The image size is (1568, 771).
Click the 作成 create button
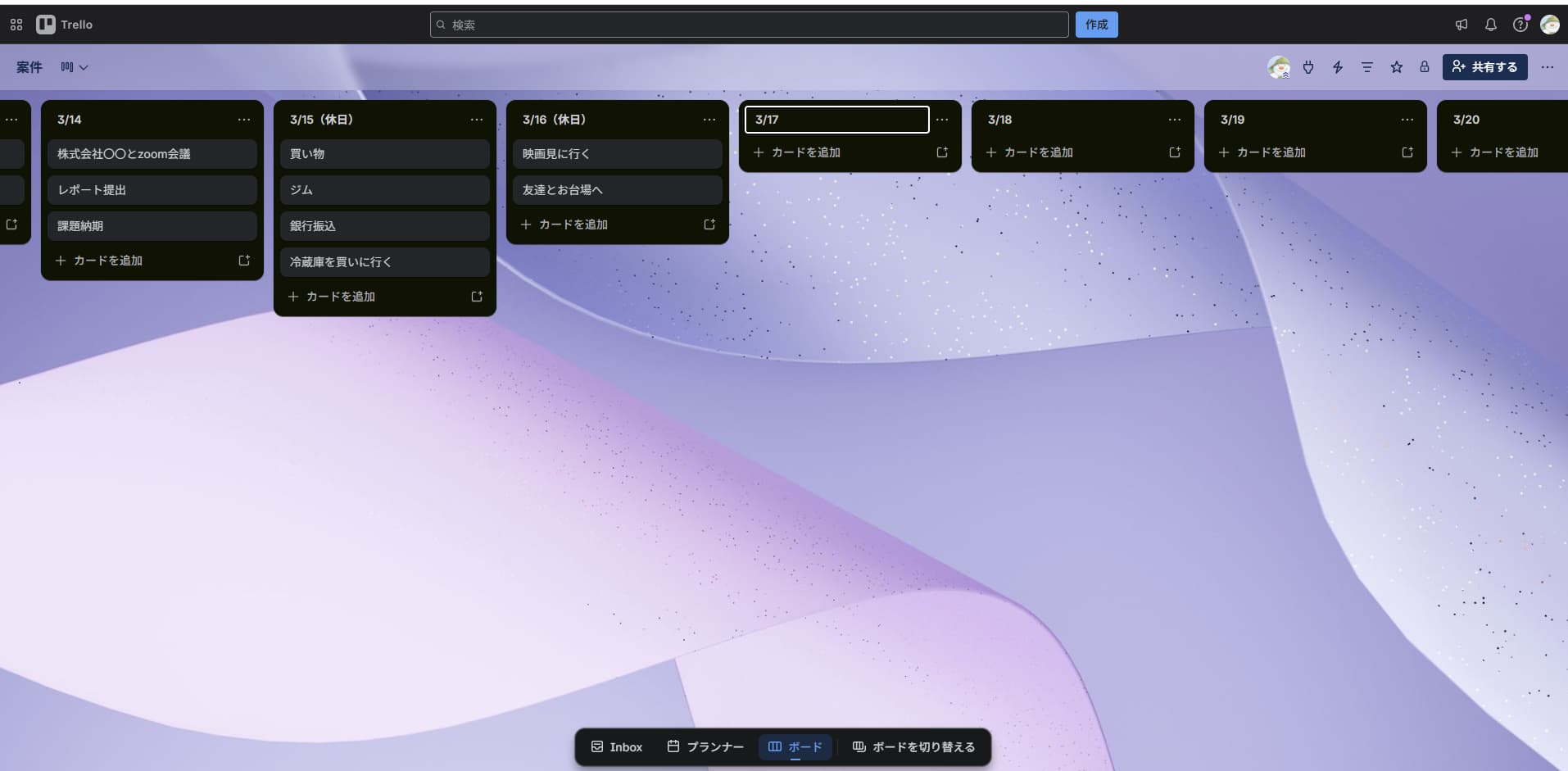tap(1096, 25)
